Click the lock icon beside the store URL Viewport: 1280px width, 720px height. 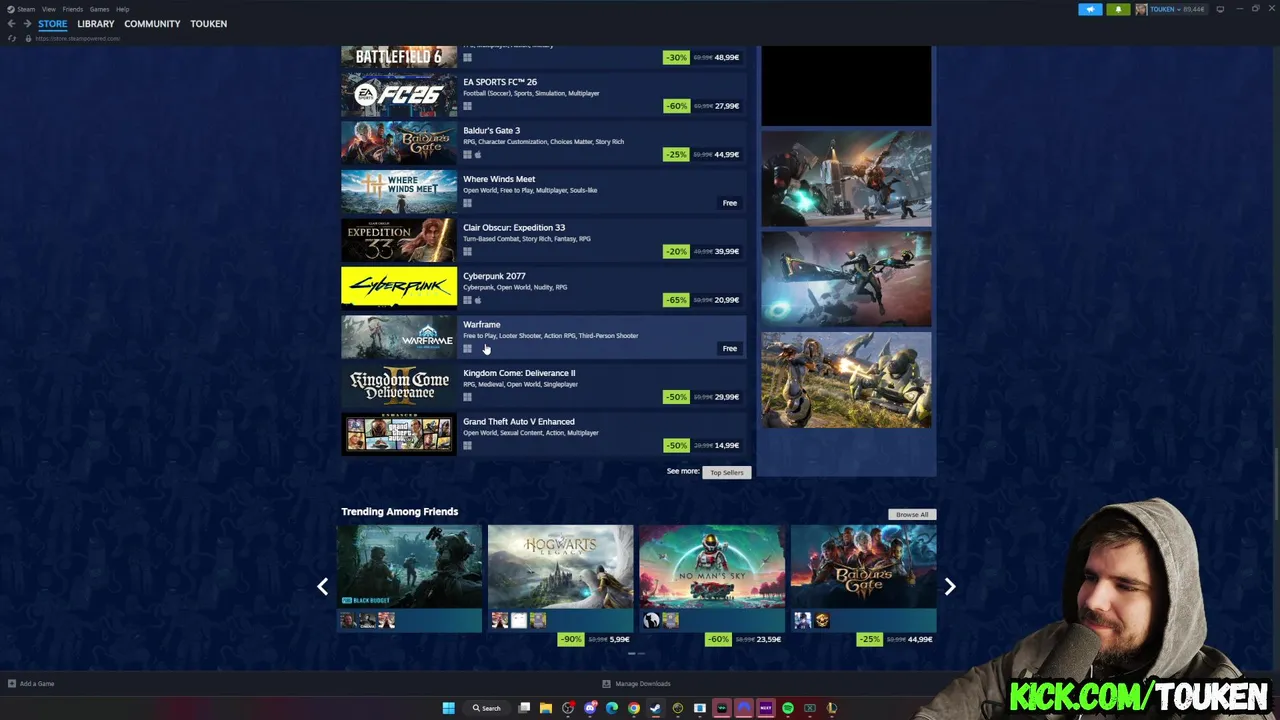pos(28,38)
